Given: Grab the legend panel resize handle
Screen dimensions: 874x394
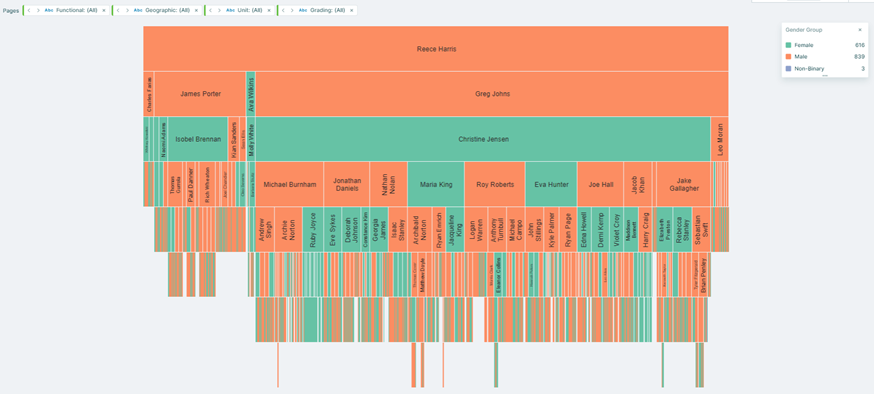Looking at the screenshot, I should (x=825, y=75).
